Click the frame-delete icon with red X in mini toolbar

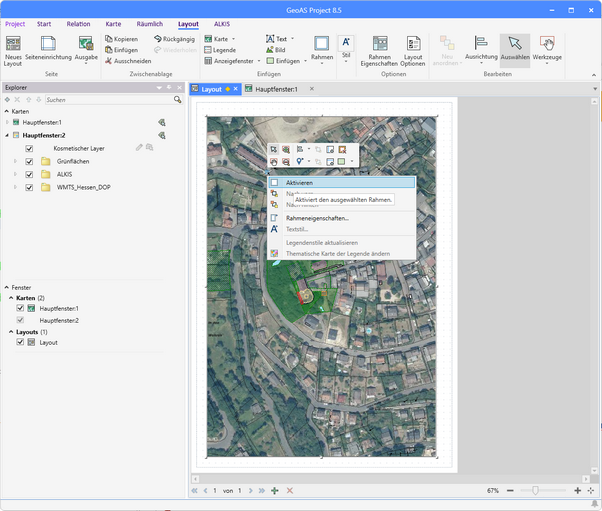point(342,149)
